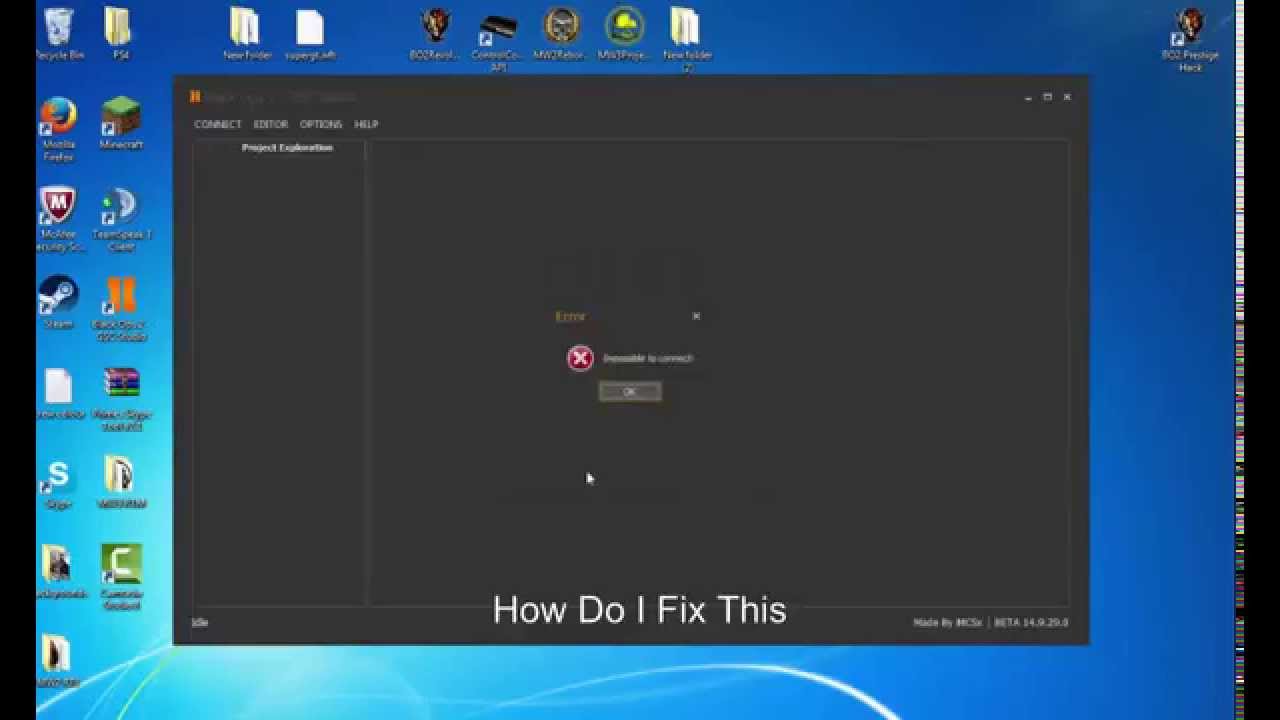This screenshot has height=720, width=1280.
Task: Click the Idle status text
Action: [200, 622]
